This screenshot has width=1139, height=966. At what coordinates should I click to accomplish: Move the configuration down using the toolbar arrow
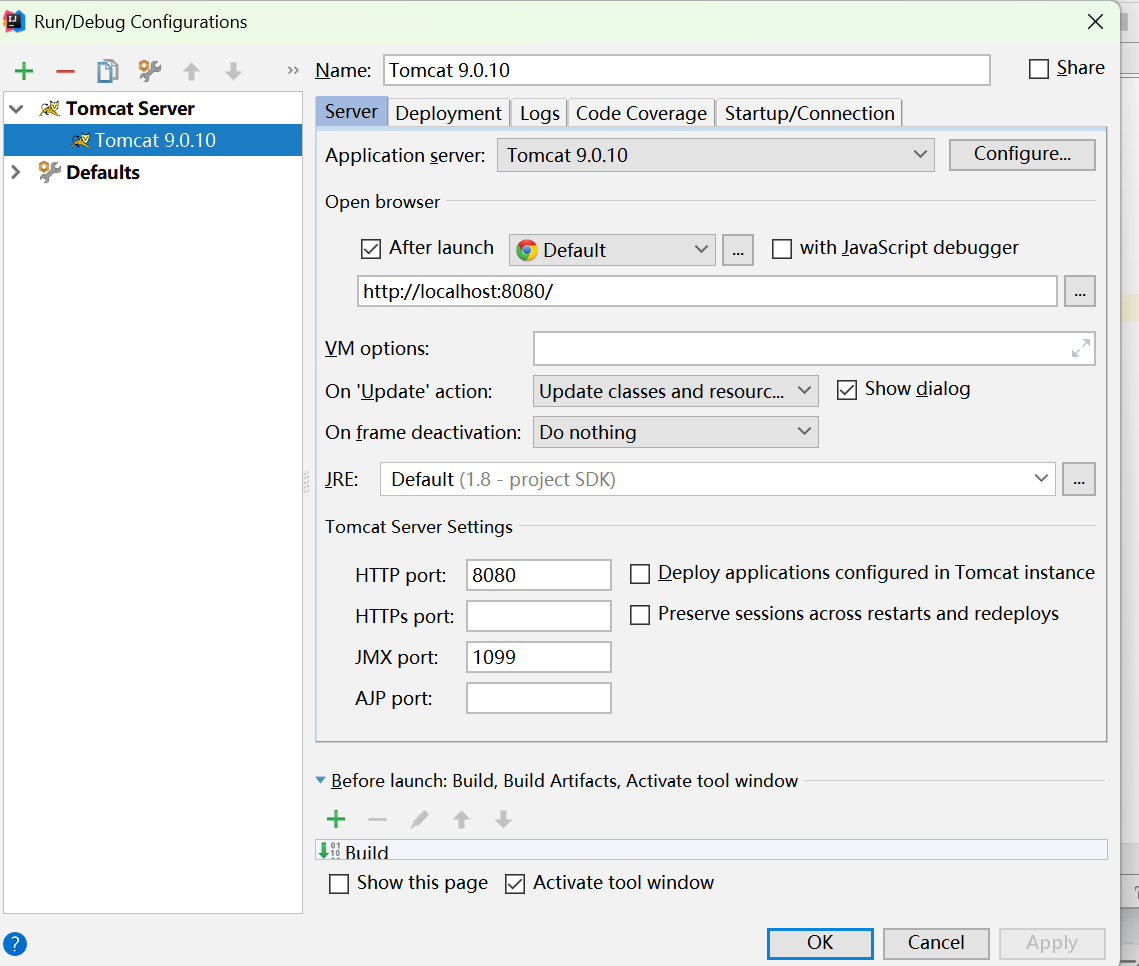click(233, 71)
